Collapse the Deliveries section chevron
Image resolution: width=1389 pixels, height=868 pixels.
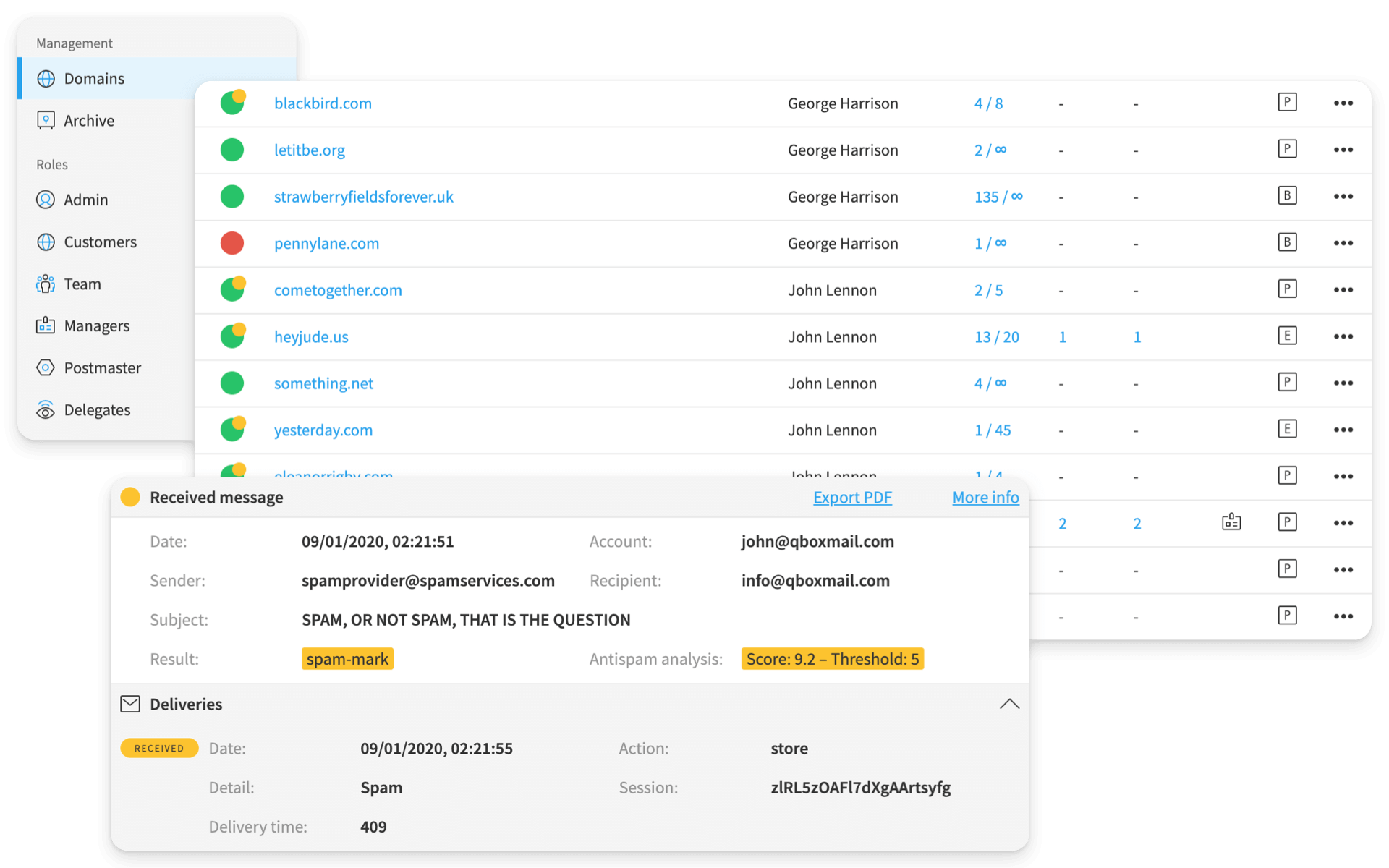pyautogui.click(x=1009, y=704)
